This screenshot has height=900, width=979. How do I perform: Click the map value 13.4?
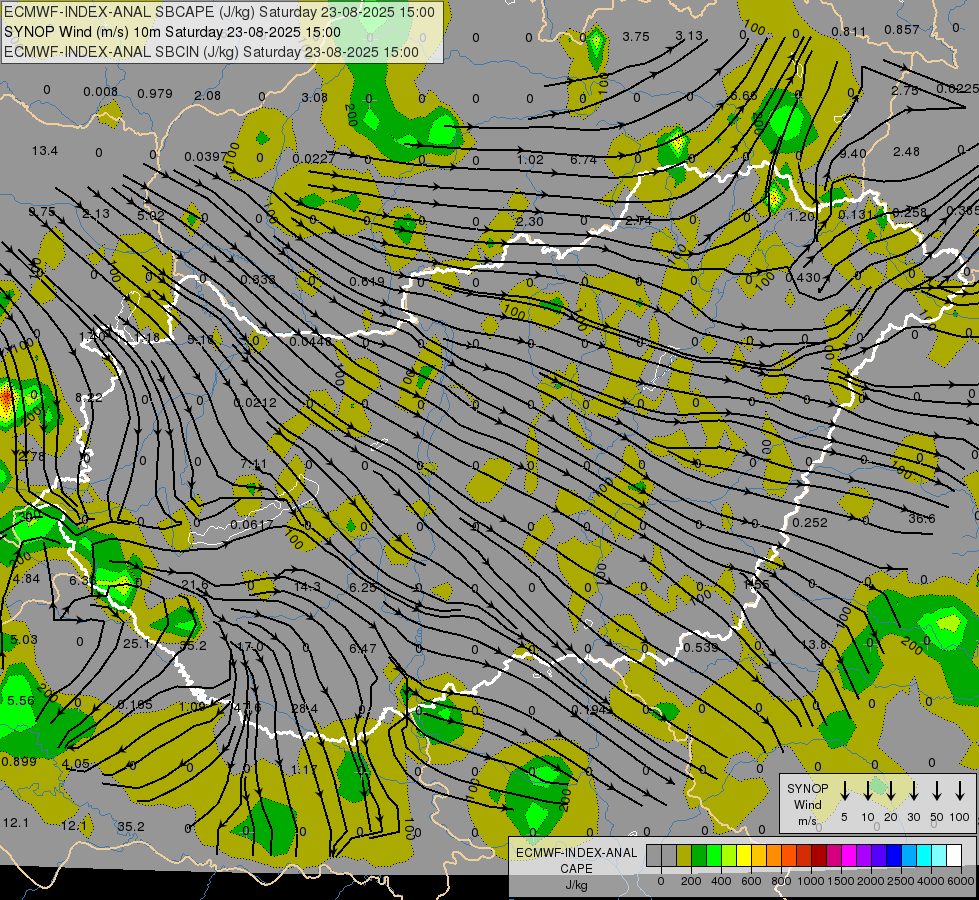[x=45, y=151]
